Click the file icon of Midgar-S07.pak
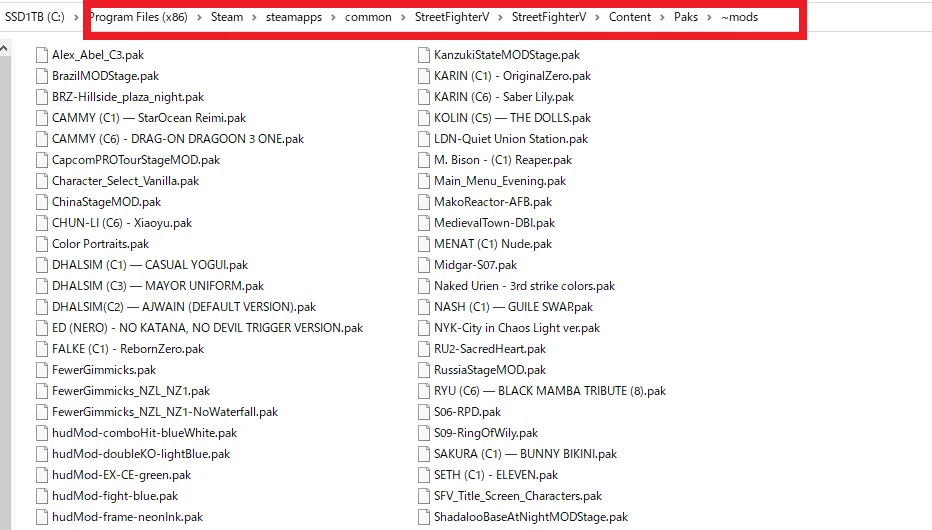 tap(424, 265)
